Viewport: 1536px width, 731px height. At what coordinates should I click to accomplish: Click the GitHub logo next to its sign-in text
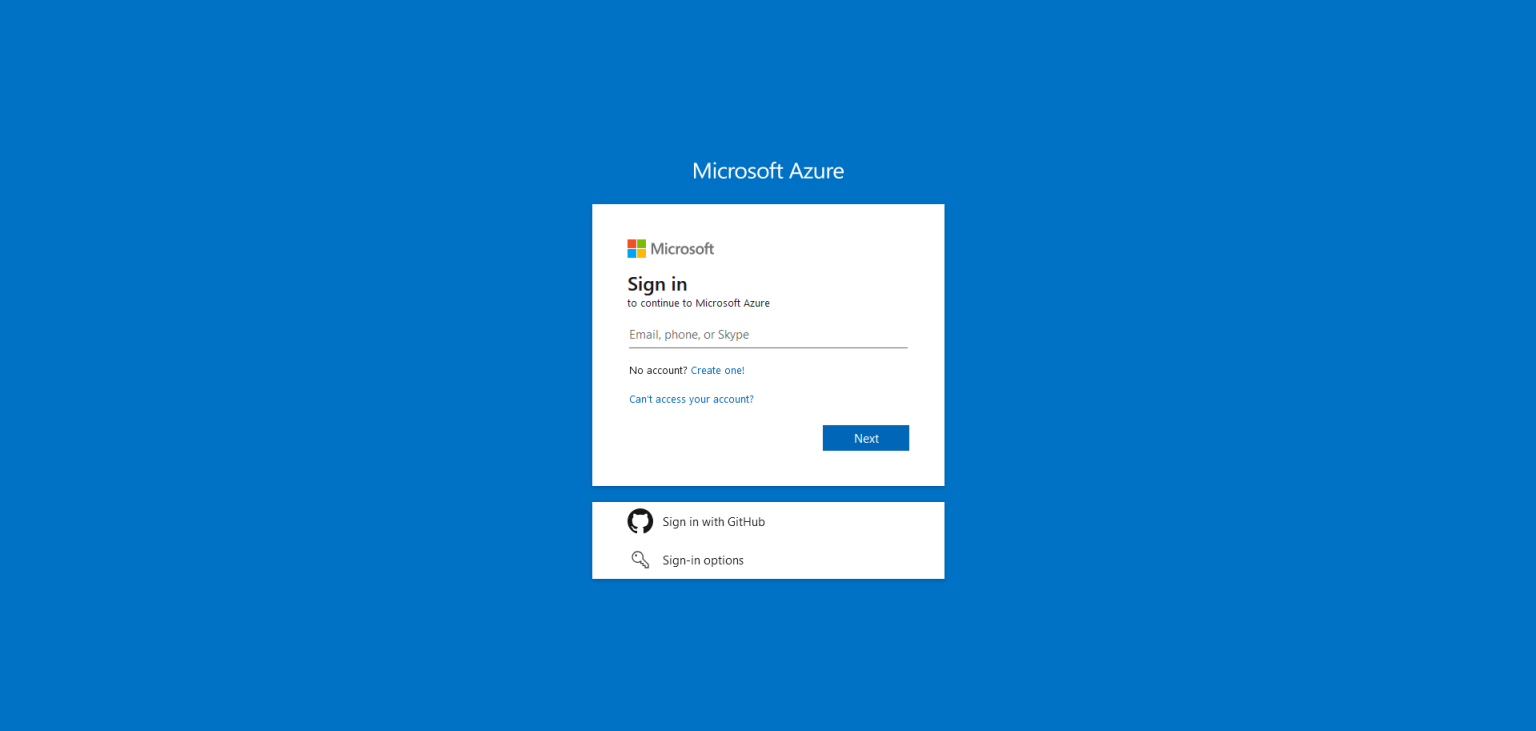point(641,521)
